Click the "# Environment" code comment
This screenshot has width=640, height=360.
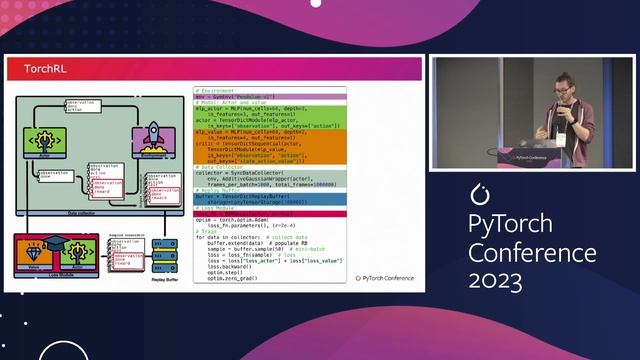[x=215, y=91]
